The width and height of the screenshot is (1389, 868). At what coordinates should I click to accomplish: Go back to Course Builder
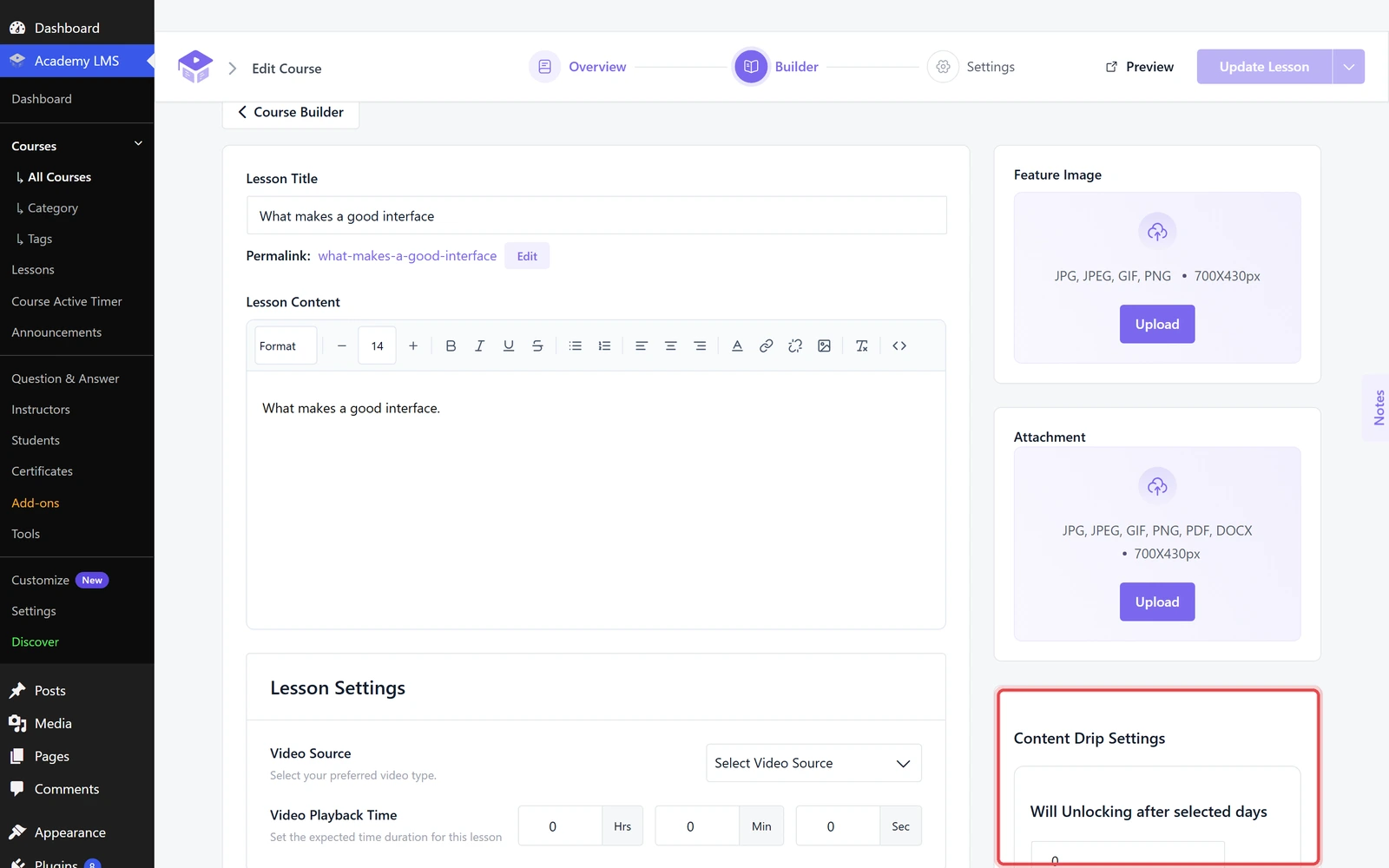coord(291,112)
